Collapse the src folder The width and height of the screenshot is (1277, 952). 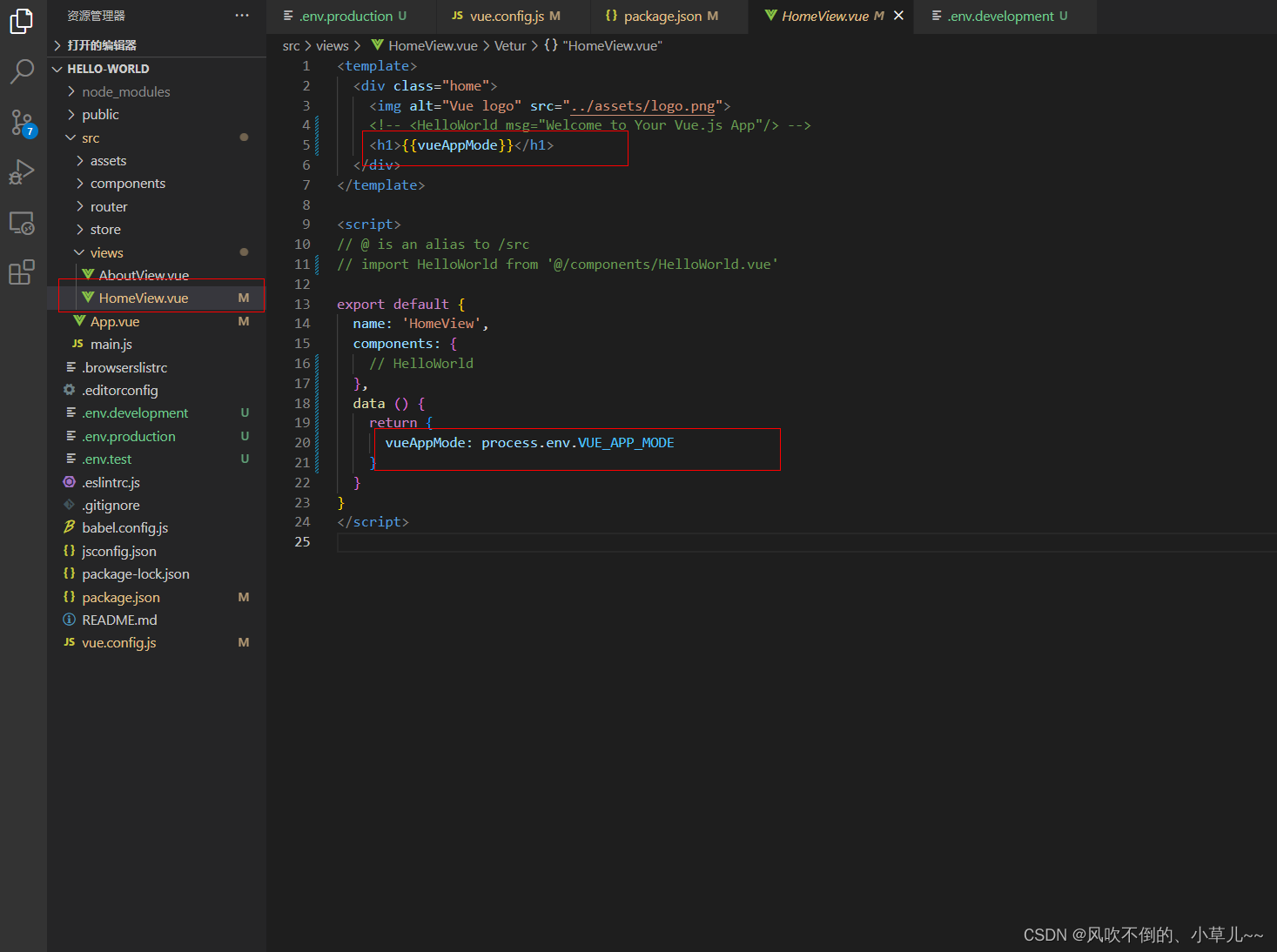click(x=157, y=137)
